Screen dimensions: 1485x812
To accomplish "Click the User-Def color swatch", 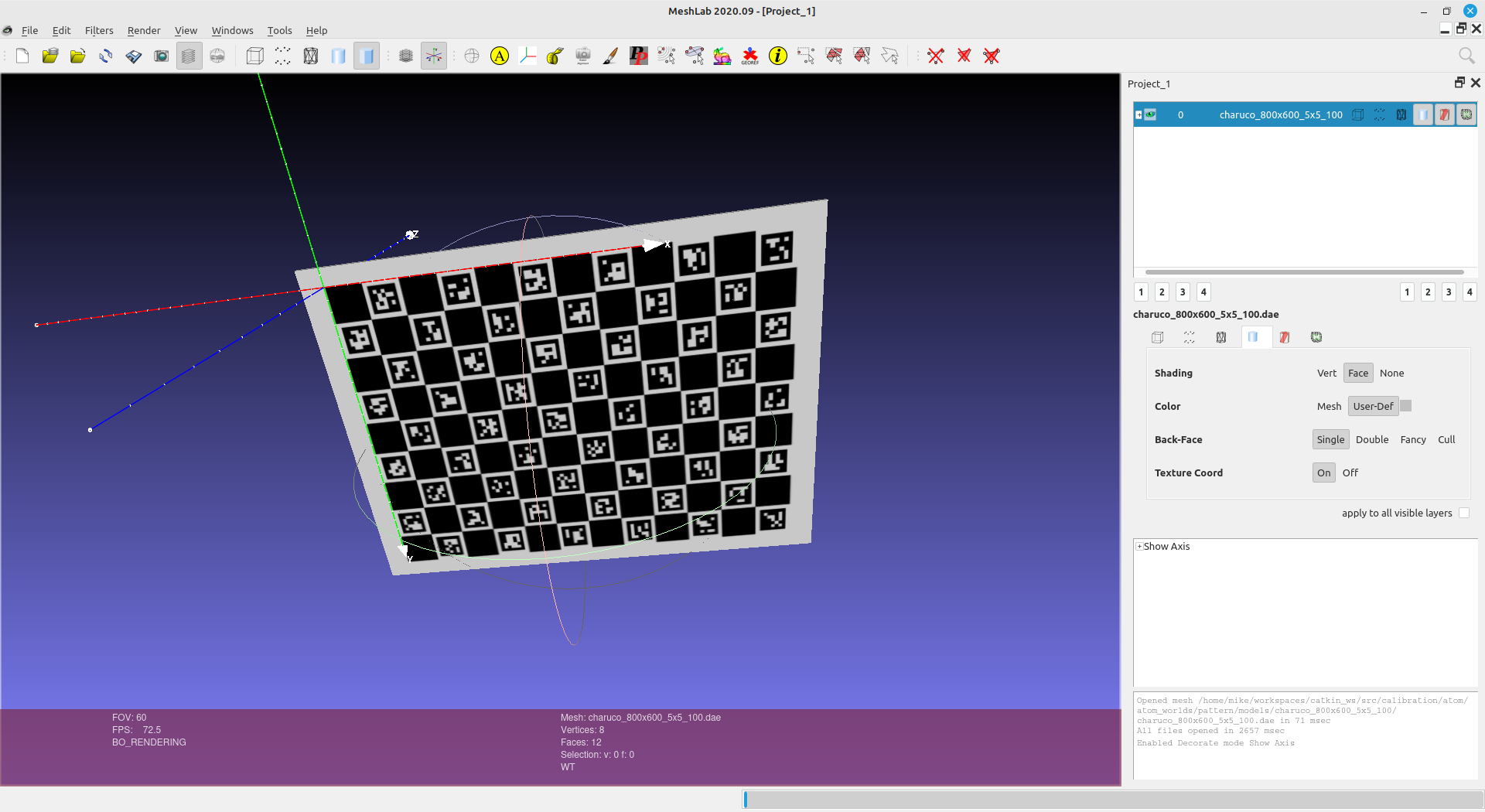I will click(1406, 406).
